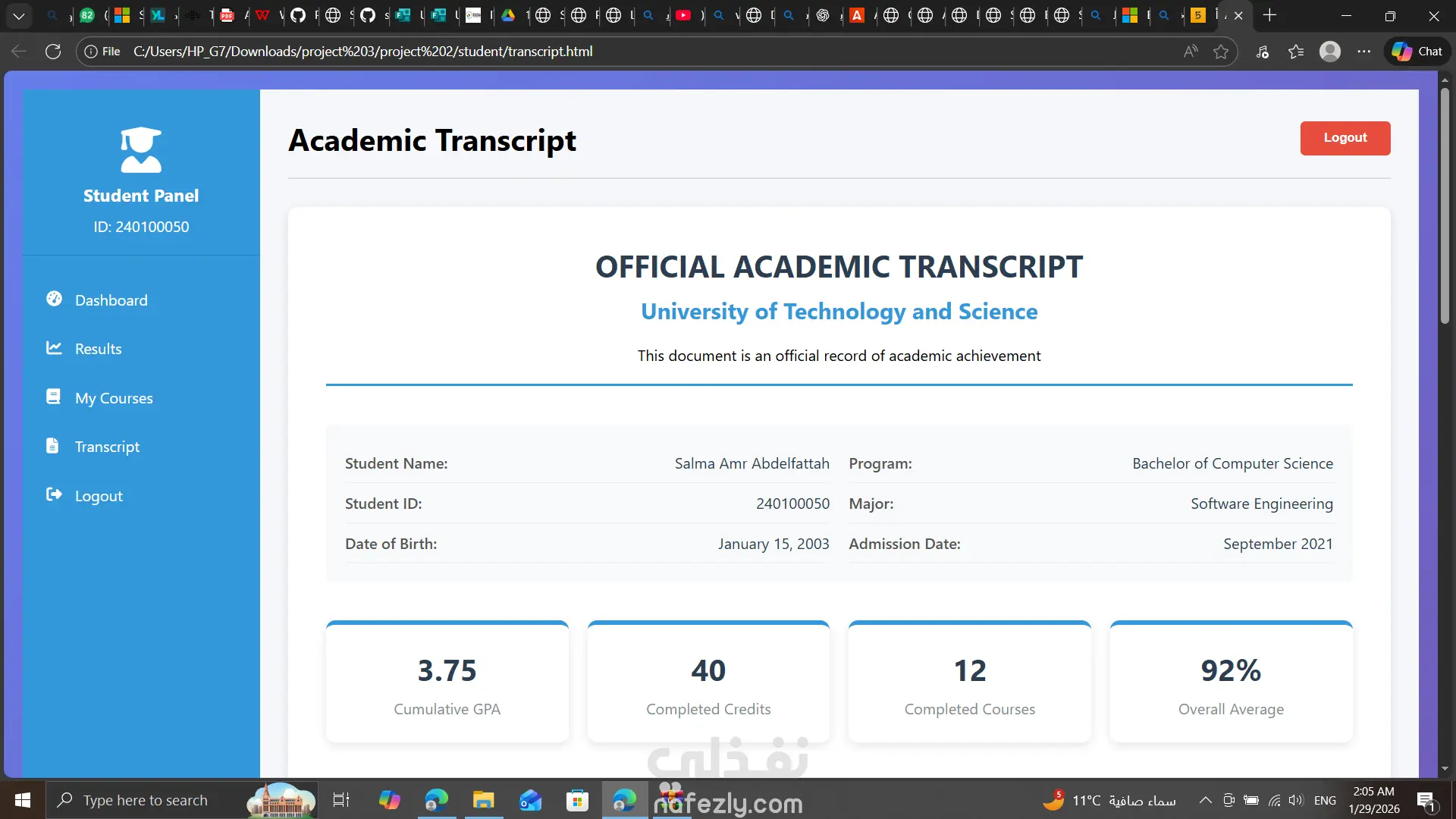
Task: Show hidden system tray icons
Action: click(x=1205, y=800)
